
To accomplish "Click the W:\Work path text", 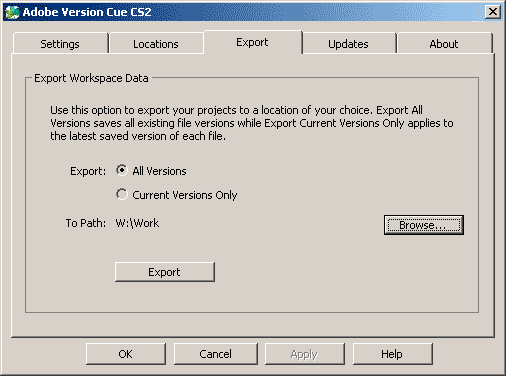I will pyautogui.click(x=137, y=223).
